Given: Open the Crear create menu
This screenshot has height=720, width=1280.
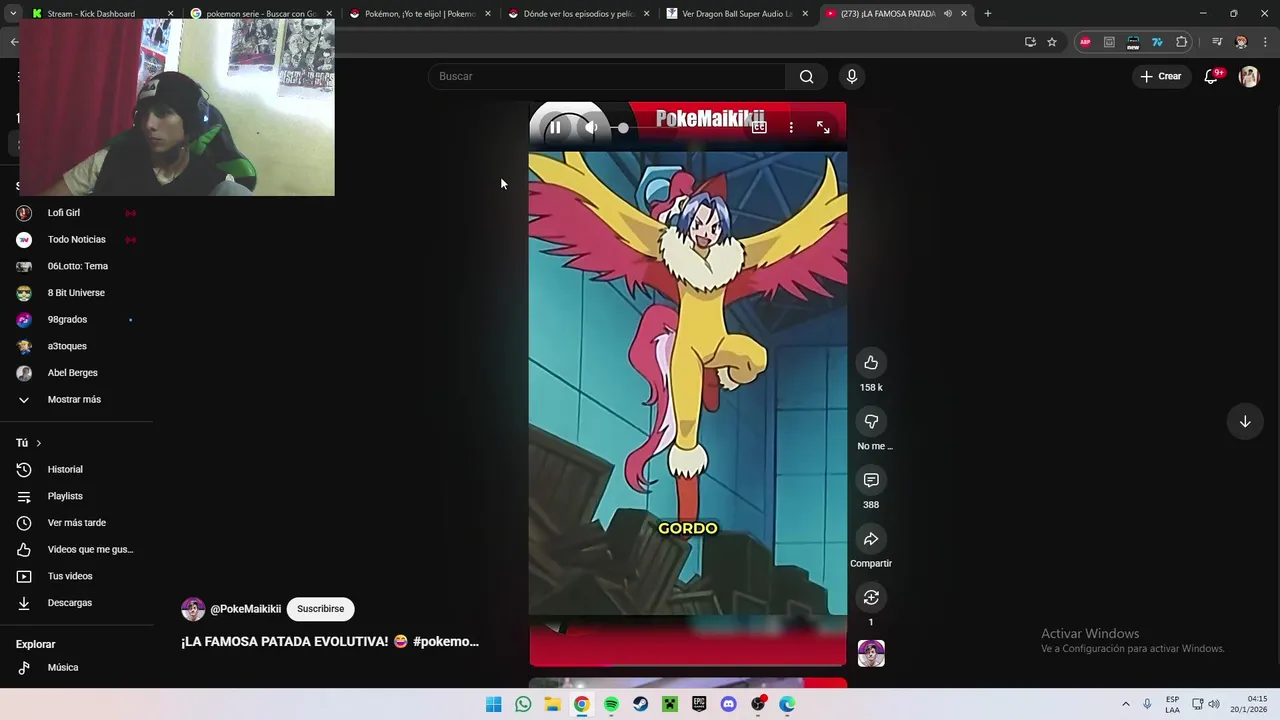Looking at the screenshot, I should pos(1161,76).
